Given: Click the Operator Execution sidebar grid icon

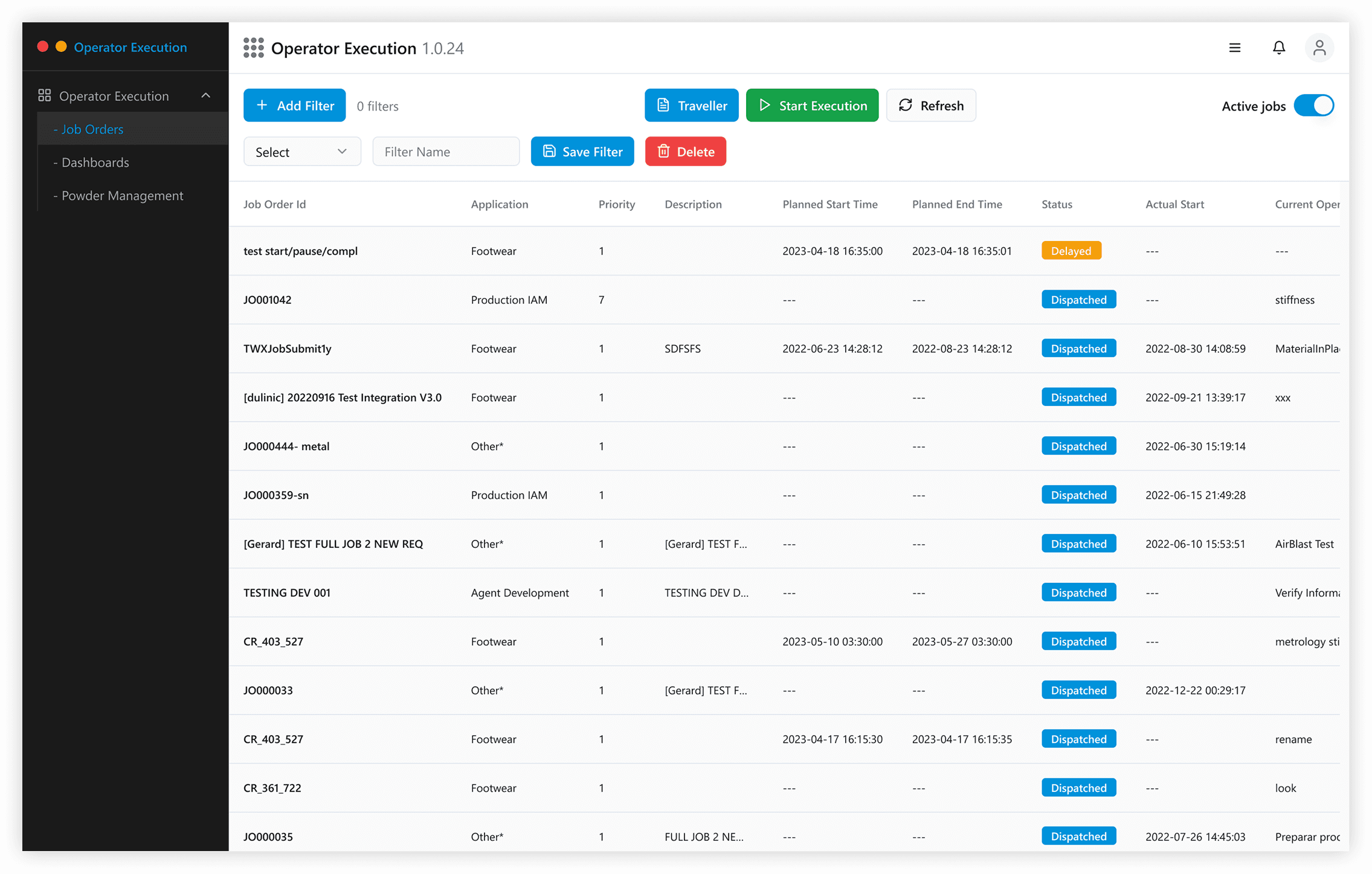Looking at the screenshot, I should 45,95.
